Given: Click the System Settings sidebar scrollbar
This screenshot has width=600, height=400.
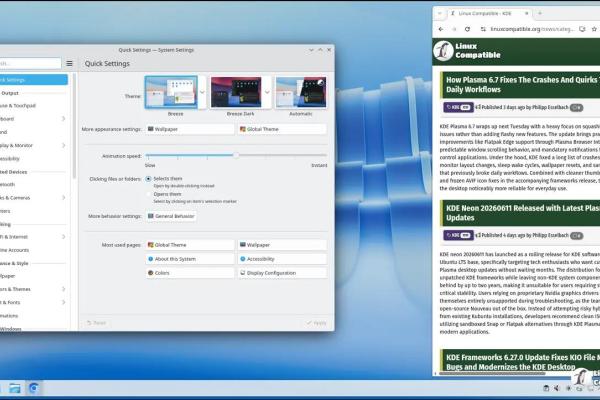Looking at the screenshot, I should click(x=74, y=126).
